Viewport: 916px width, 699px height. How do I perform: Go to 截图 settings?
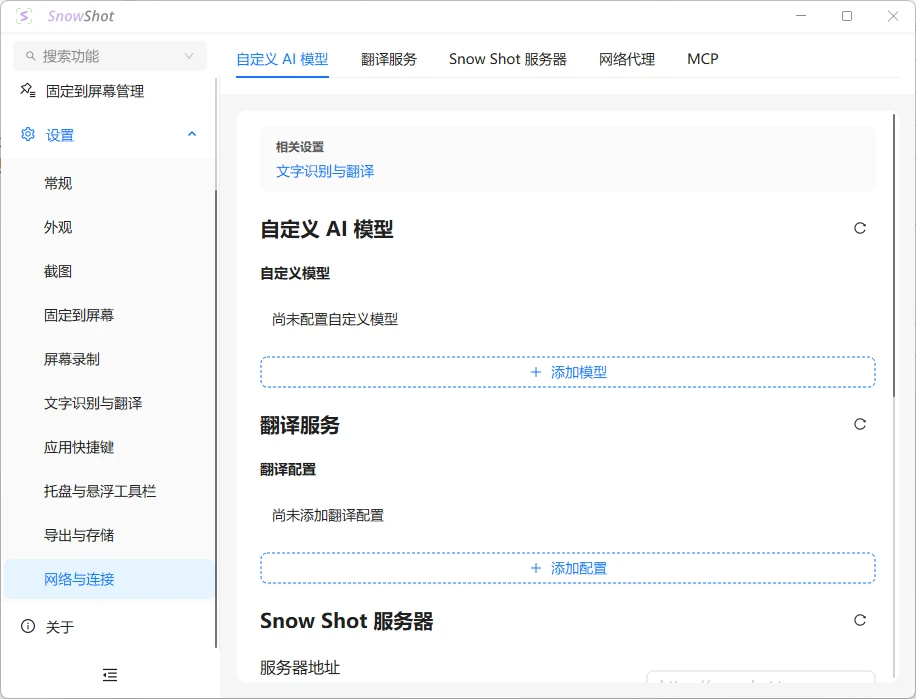(110, 271)
